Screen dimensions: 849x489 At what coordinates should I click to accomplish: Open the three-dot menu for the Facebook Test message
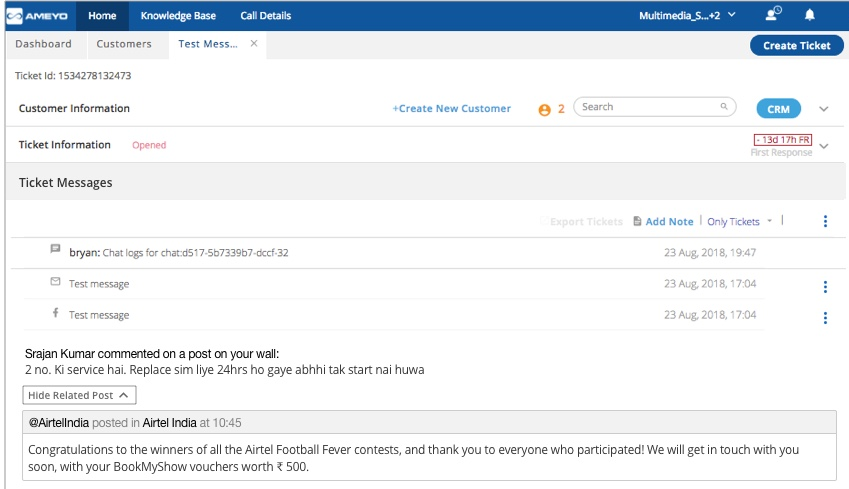[825, 318]
